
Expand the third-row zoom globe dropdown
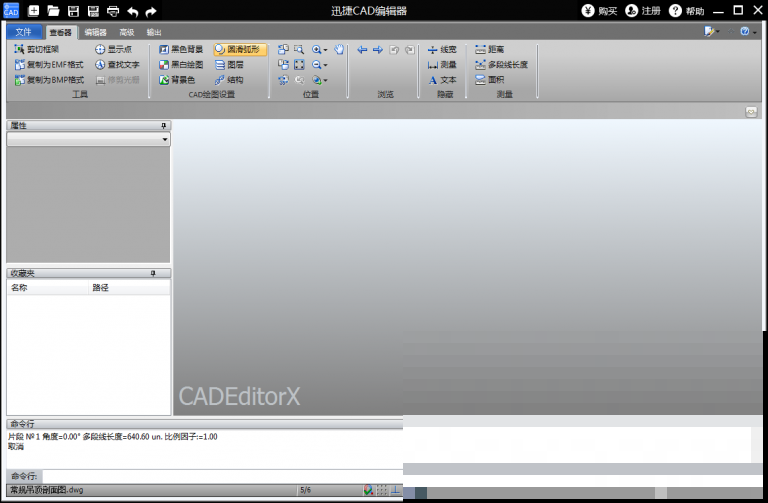coord(325,80)
